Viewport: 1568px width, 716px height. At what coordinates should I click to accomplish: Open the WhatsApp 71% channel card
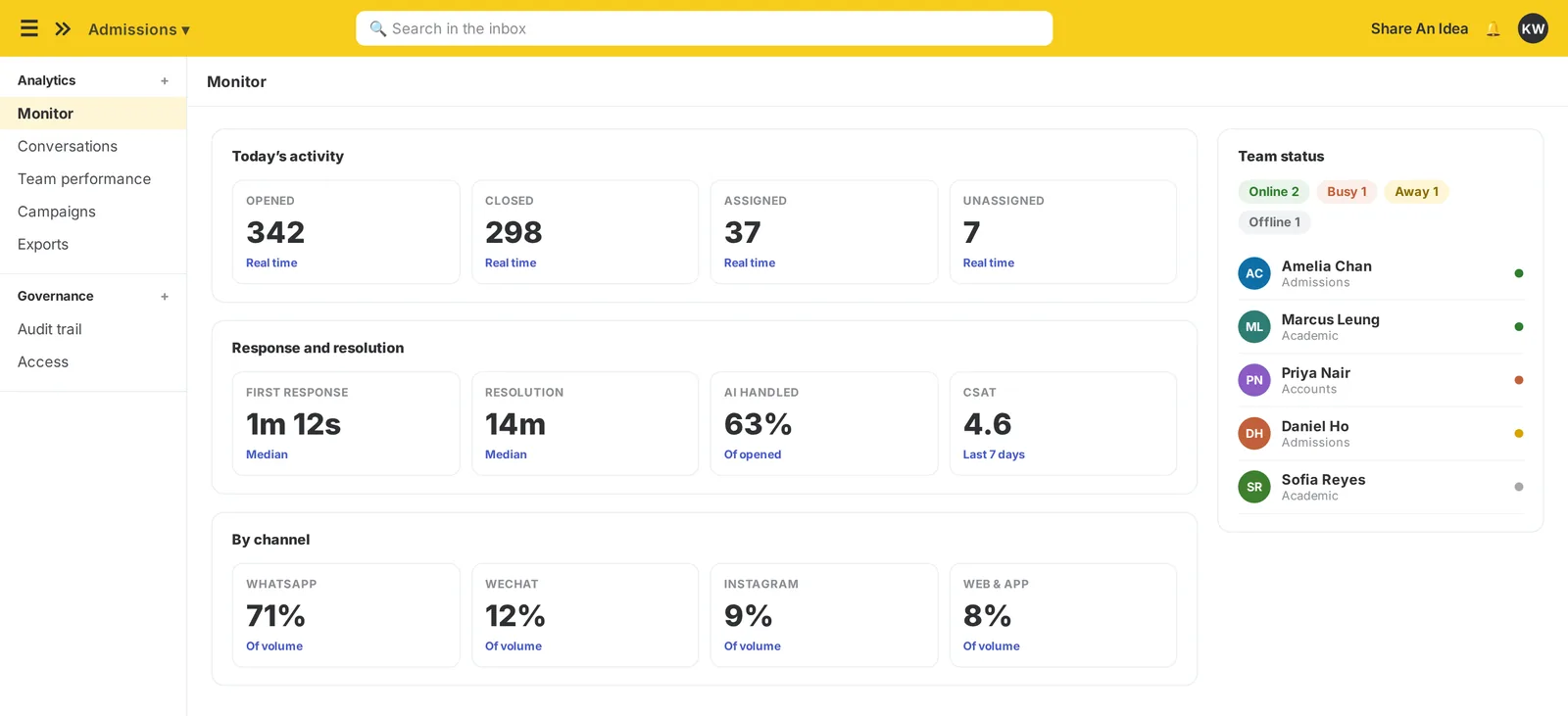346,615
